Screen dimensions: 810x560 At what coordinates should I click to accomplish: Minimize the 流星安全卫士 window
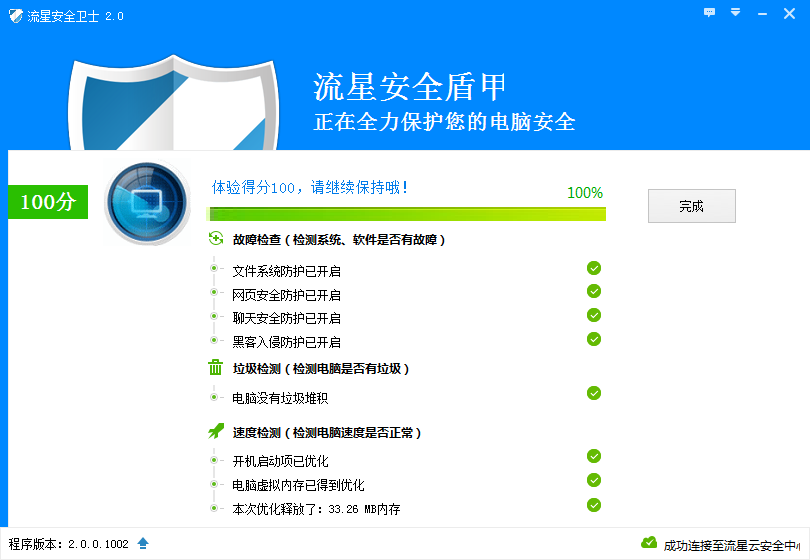tap(762, 14)
